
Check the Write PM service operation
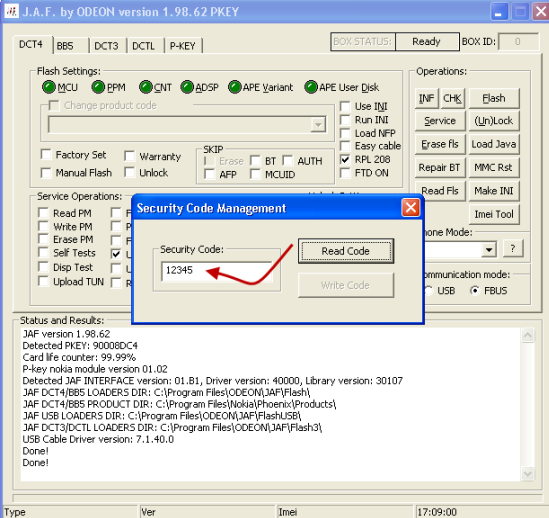(43, 226)
